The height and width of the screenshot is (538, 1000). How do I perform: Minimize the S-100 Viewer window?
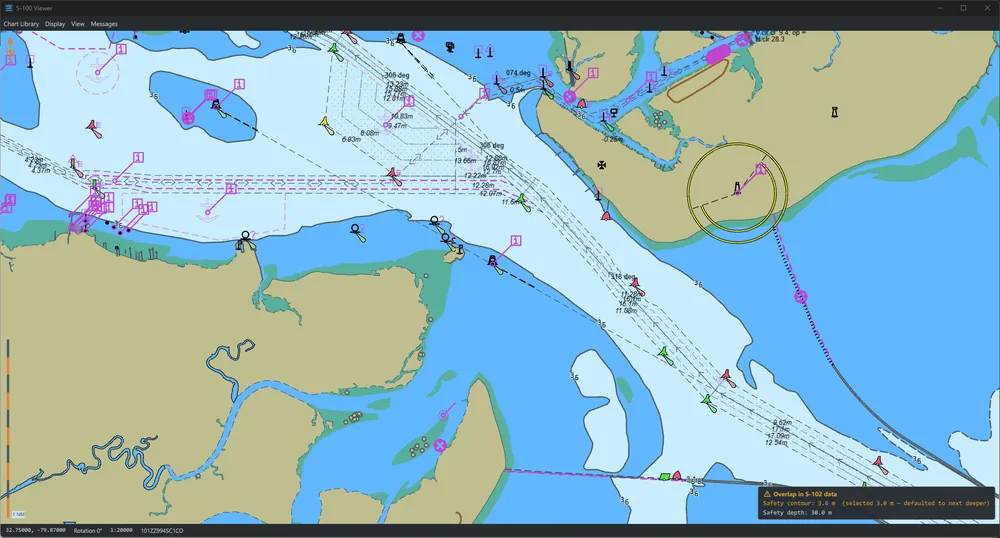point(940,8)
